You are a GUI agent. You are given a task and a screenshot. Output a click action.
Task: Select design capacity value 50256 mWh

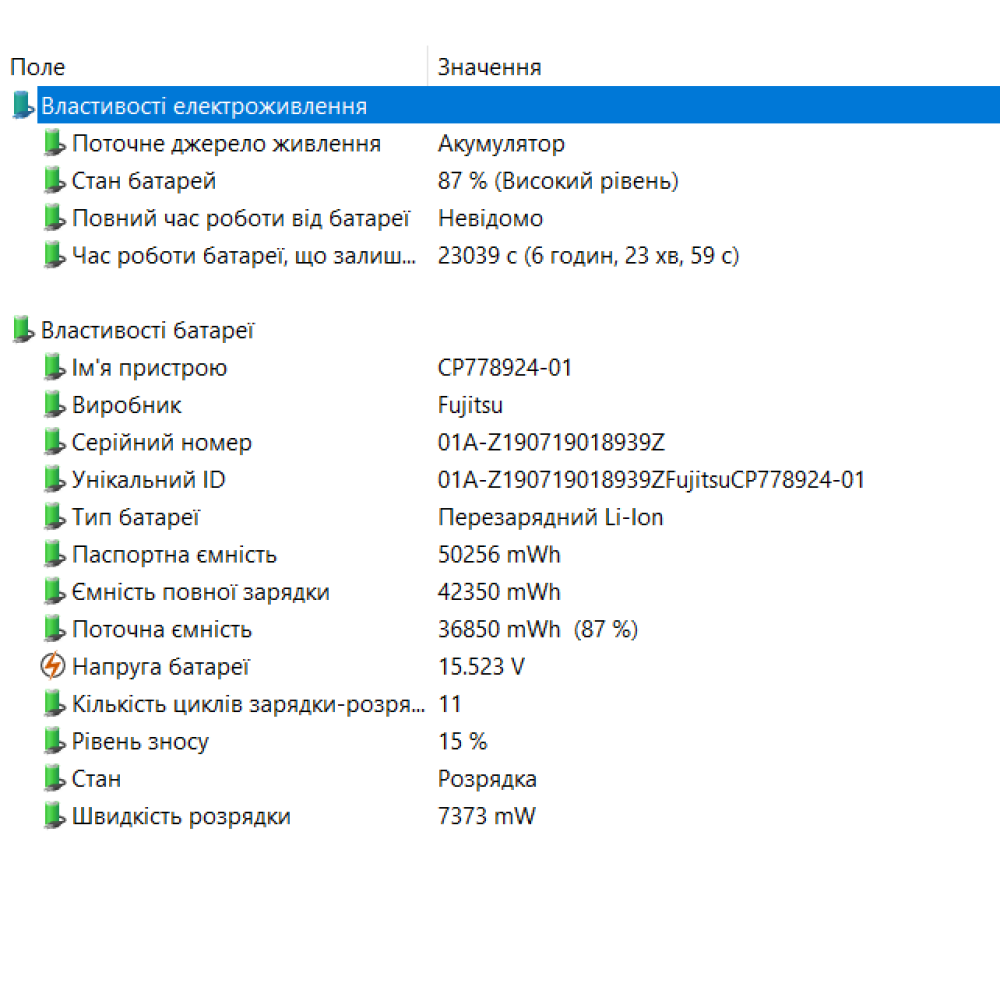499,555
